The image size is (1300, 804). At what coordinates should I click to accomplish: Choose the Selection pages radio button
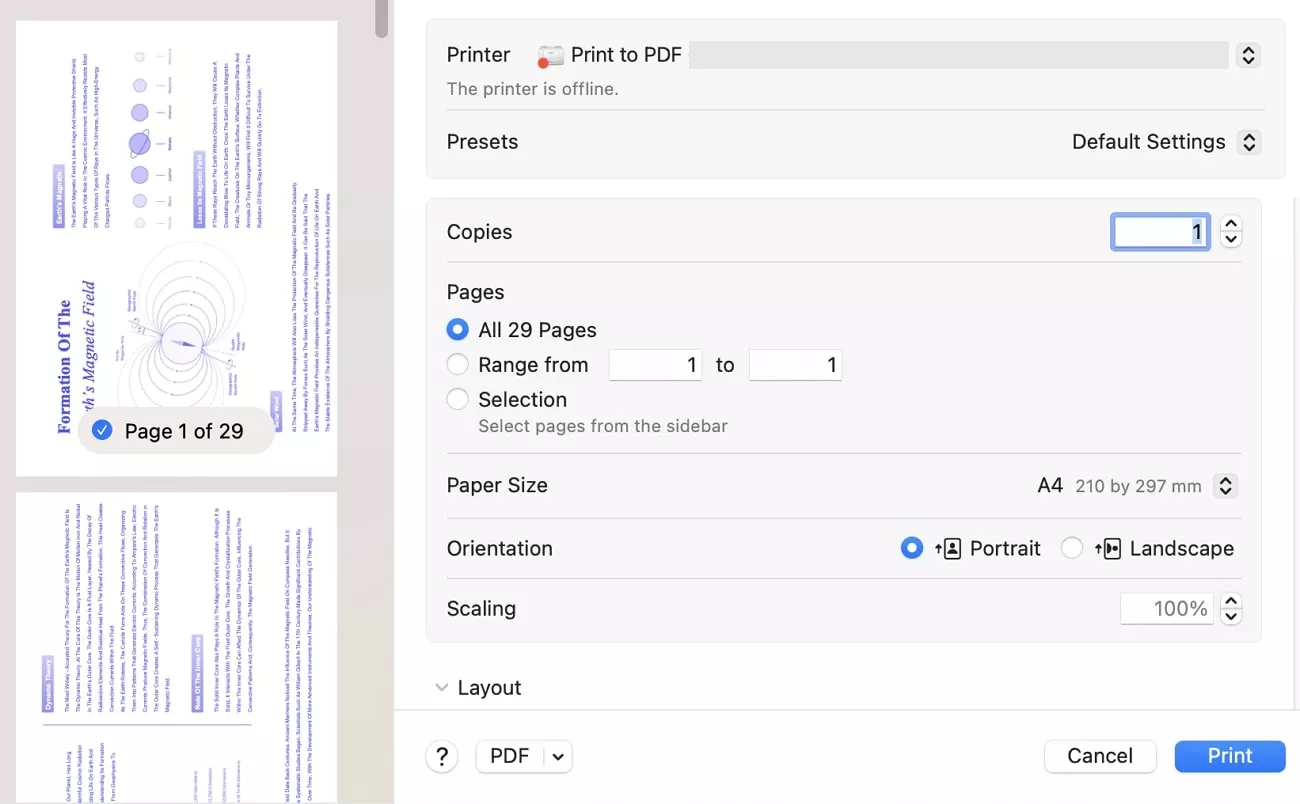[458, 399]
